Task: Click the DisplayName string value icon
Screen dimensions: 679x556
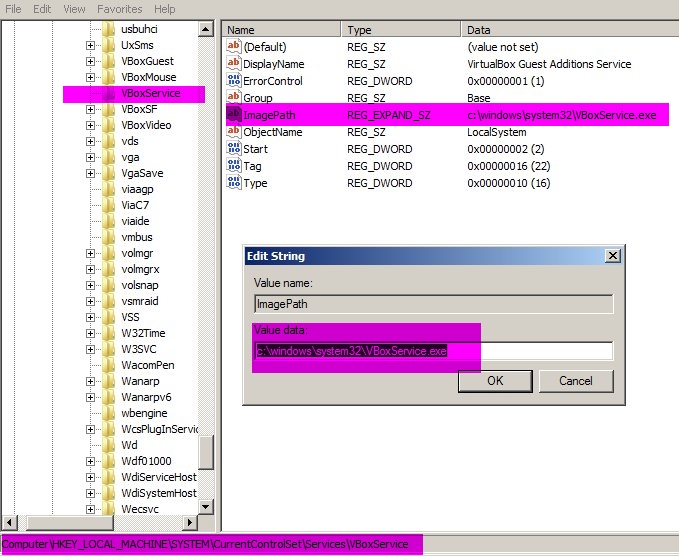Action: coord(233,63)
